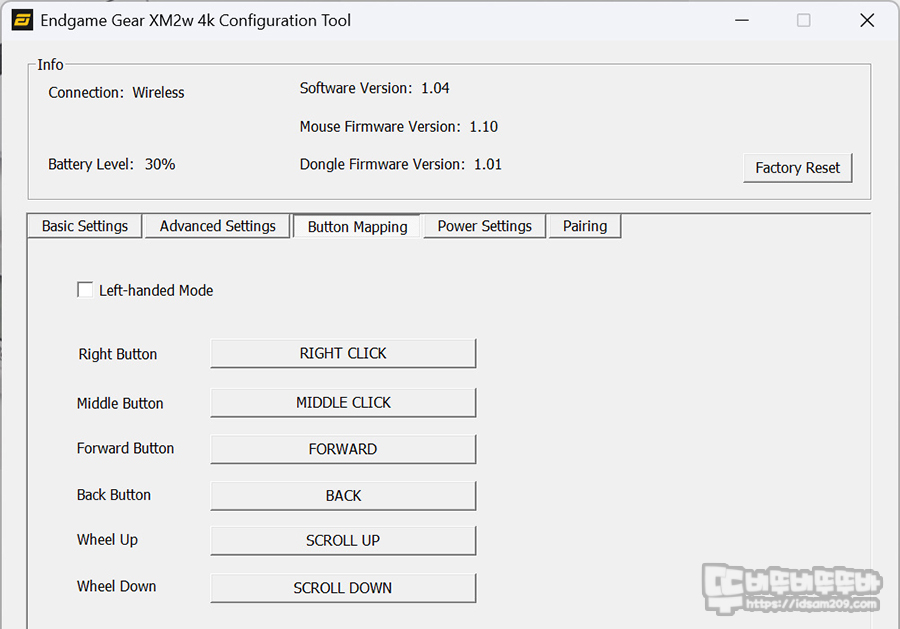Minimize the Configuration Tool window
This screenshot has height=629, width=900.
[x=742, y=21]
